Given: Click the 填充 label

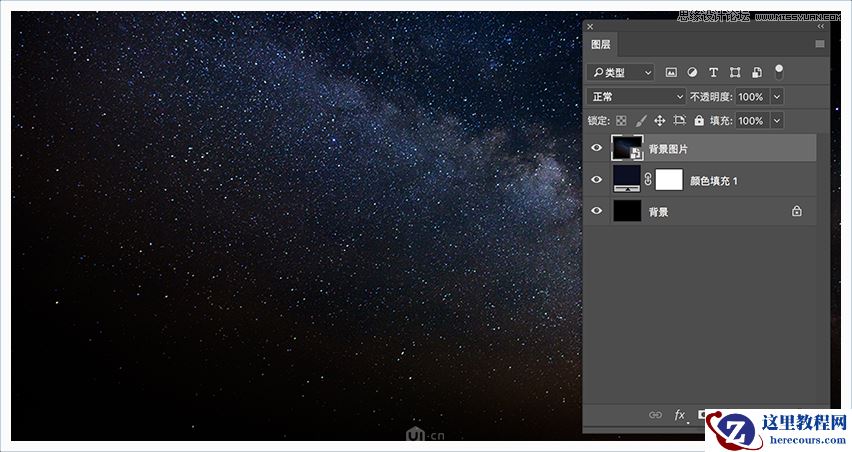Looking at the screenshot, I should pos(721,121).
